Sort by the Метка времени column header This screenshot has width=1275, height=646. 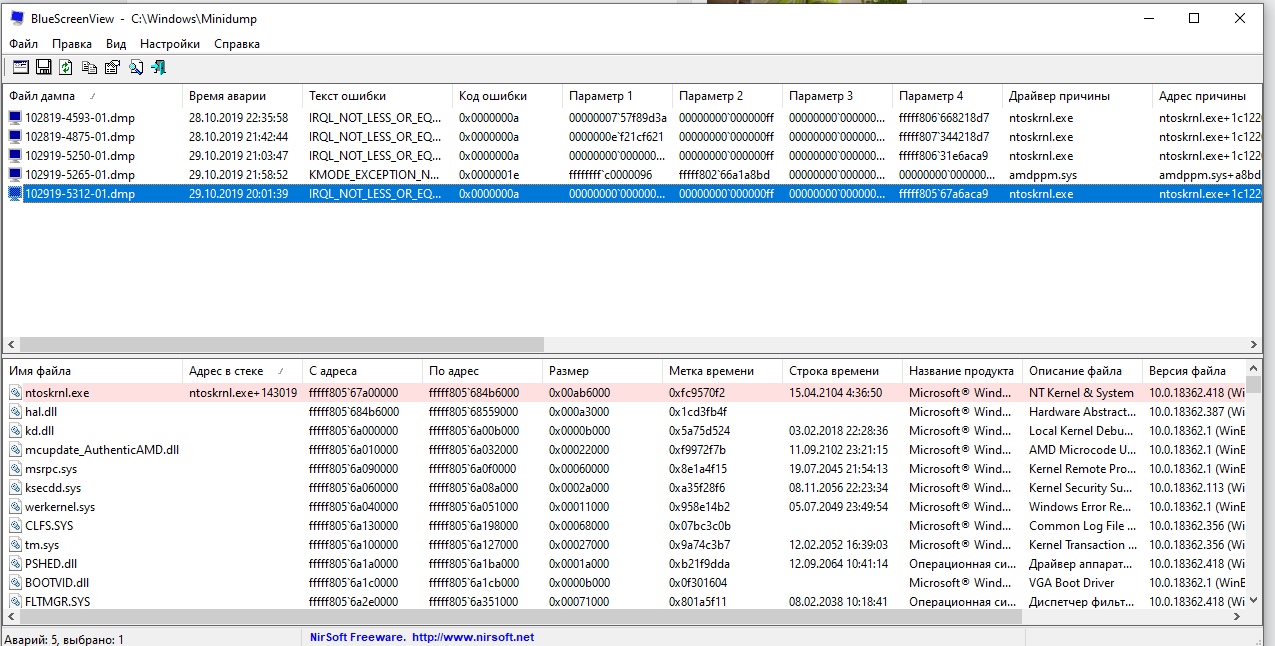coord(723,371)
